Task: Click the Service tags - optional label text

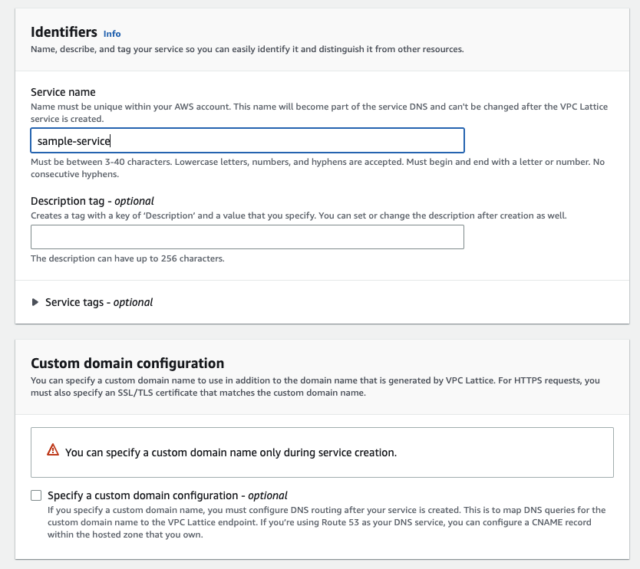Action: [99, 302]
